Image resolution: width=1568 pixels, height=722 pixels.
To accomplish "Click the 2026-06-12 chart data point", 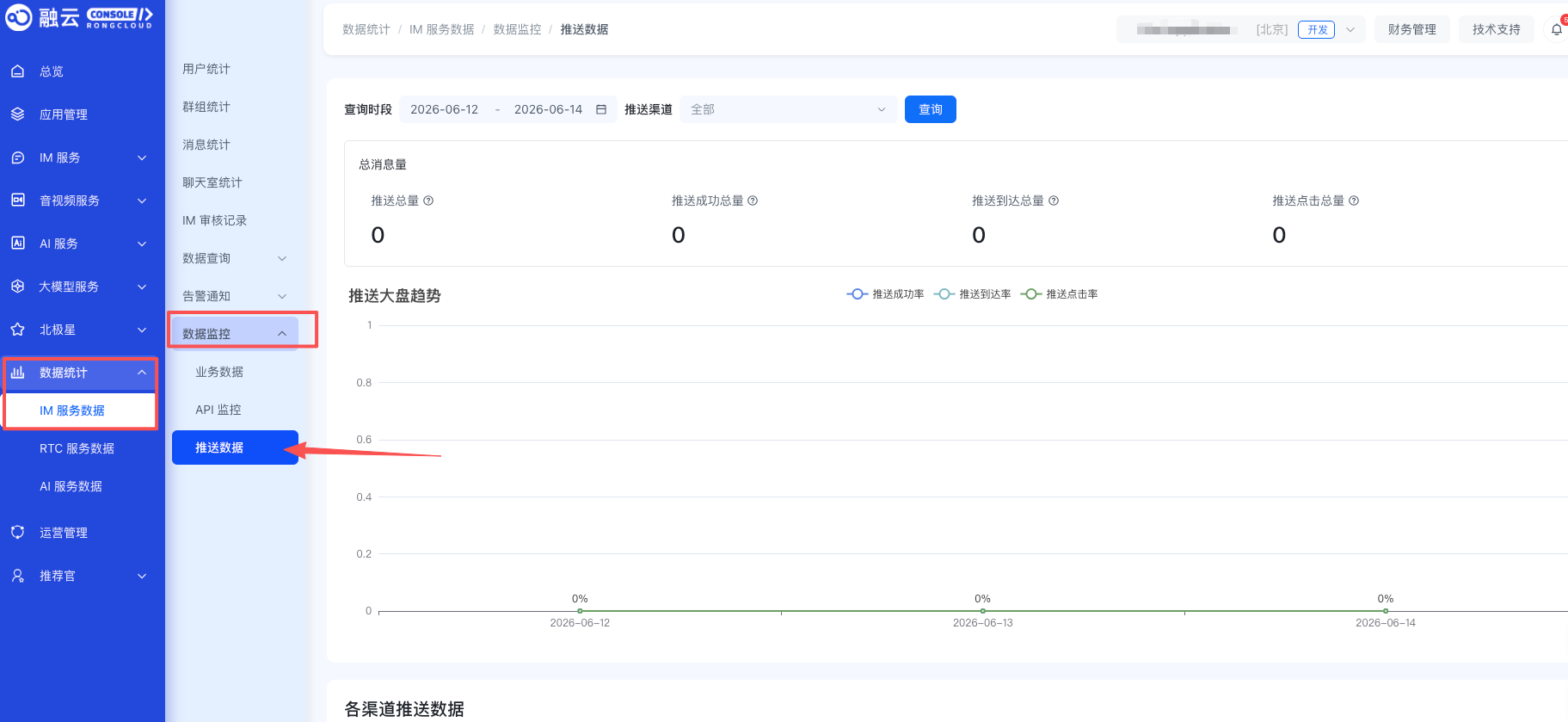I will 580,611.
